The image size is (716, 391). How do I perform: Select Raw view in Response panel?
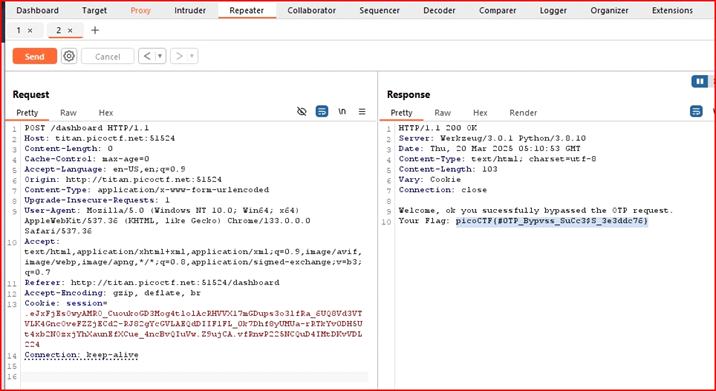point(442,112)
